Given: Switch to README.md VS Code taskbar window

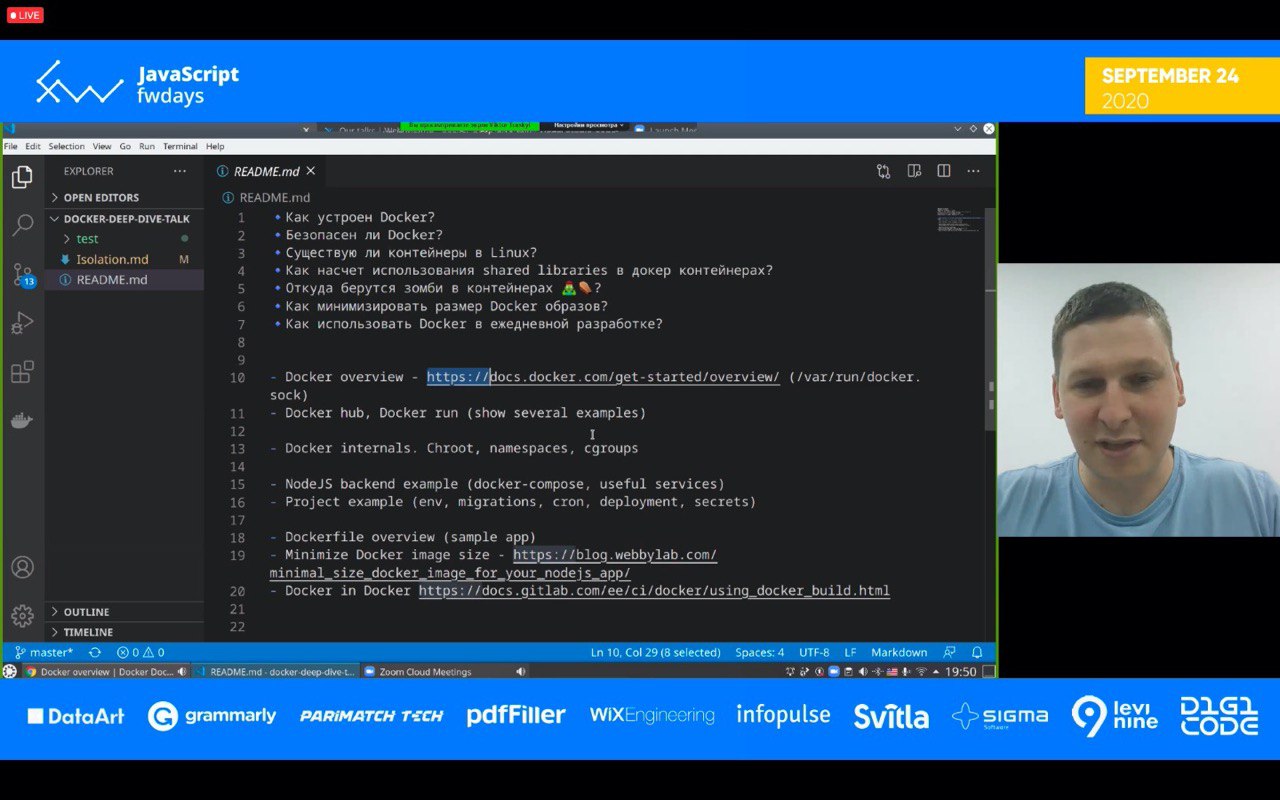Looking at the screenshot, I should 275,672.
